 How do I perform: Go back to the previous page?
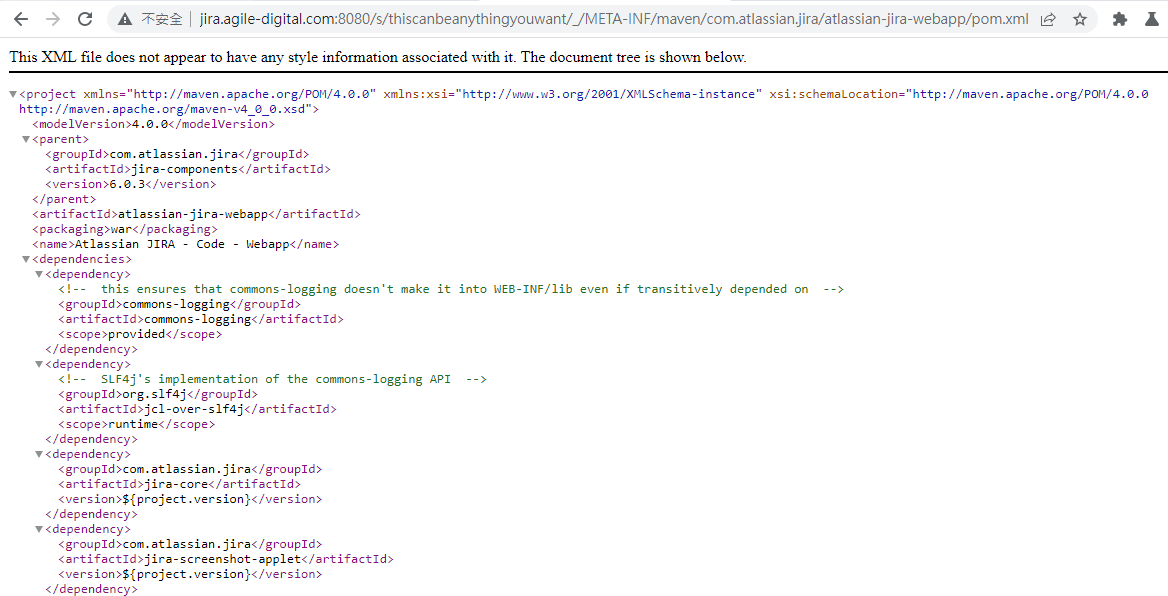[21, 19]
